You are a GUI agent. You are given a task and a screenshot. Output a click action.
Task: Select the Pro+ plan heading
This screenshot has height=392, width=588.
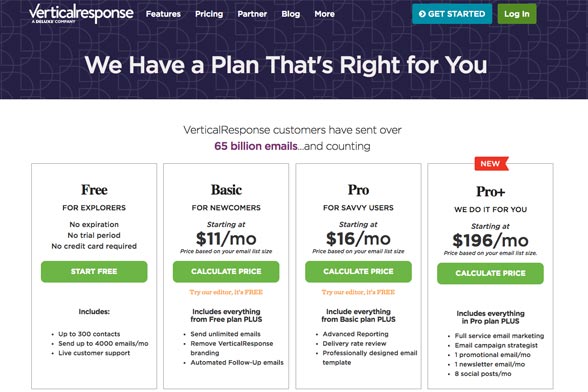(x=490, y=192)
